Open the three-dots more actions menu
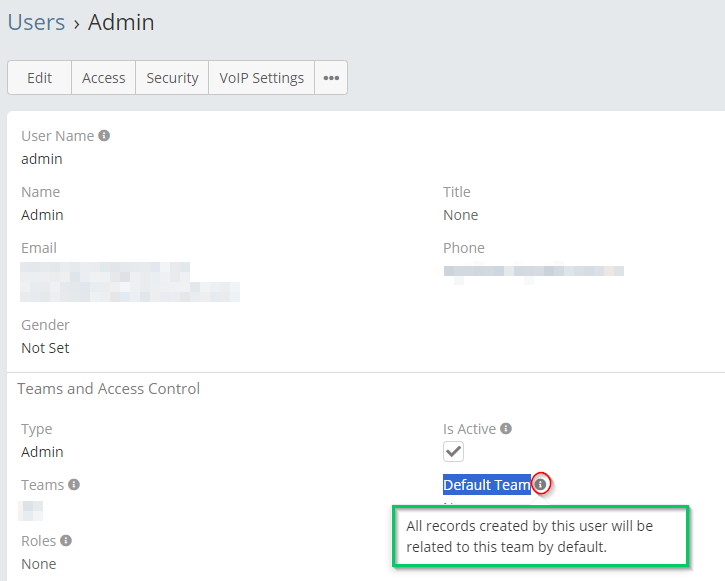The height and width of the screenshot is (581, 725). [331, 78]
